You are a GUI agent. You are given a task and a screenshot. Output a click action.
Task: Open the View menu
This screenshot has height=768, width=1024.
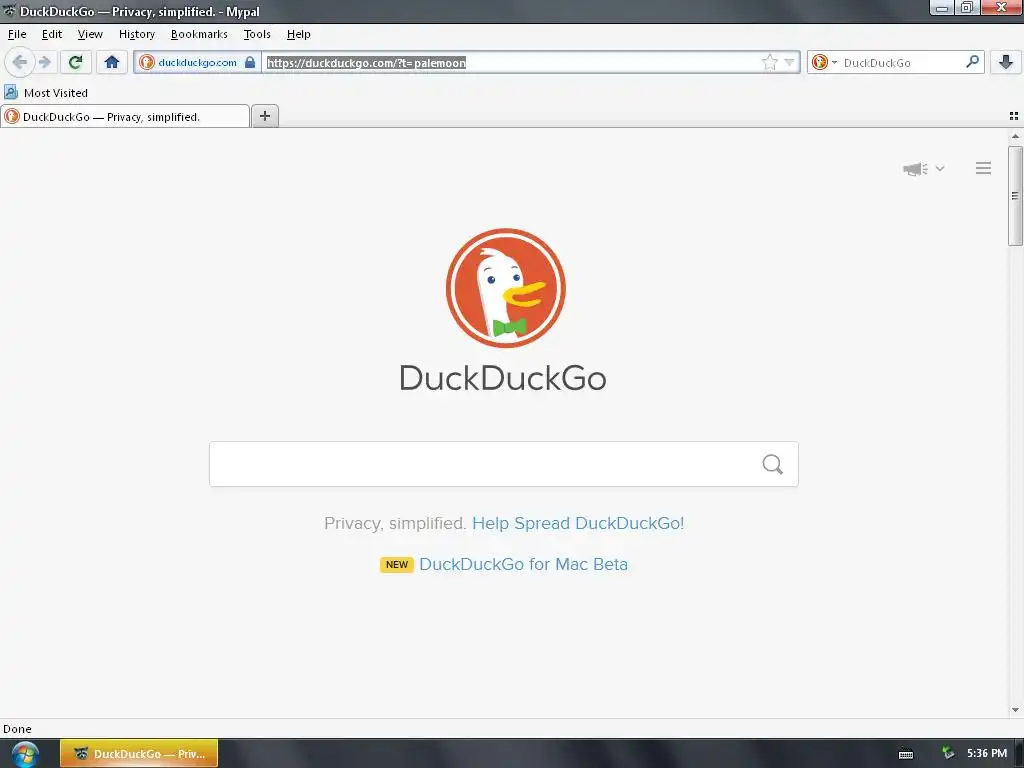[90, 34]
